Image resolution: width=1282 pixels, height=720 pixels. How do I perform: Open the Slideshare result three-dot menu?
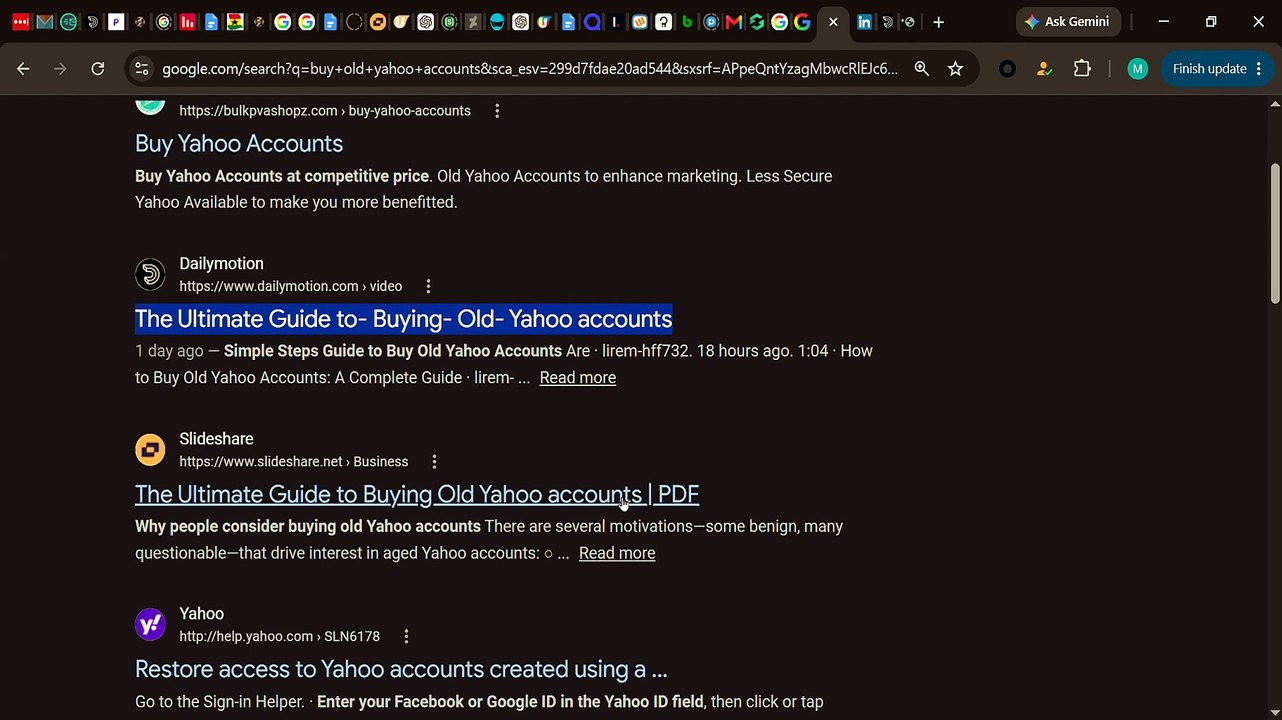tap(434, 462)
